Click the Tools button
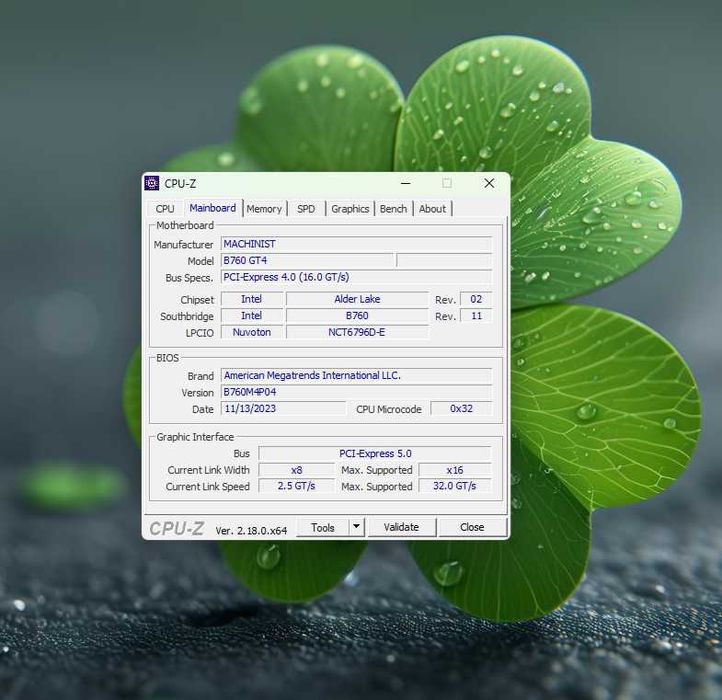Screen dimensions: 722x700 322,527
